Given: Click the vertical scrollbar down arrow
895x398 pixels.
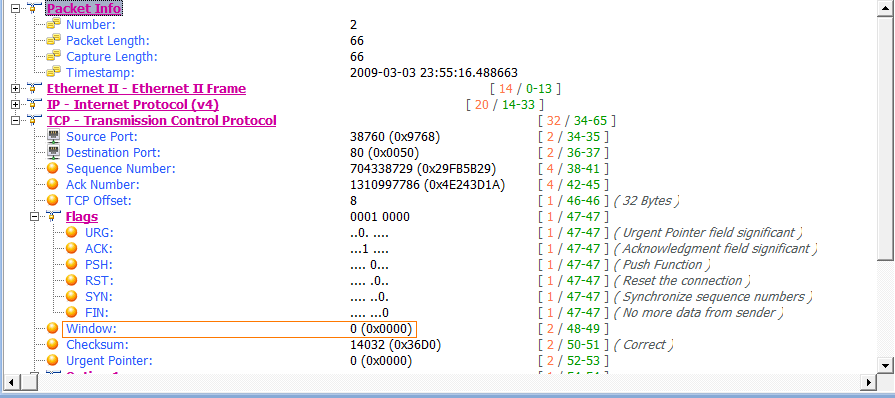Looking at the screenshot, I should [885, 365].
